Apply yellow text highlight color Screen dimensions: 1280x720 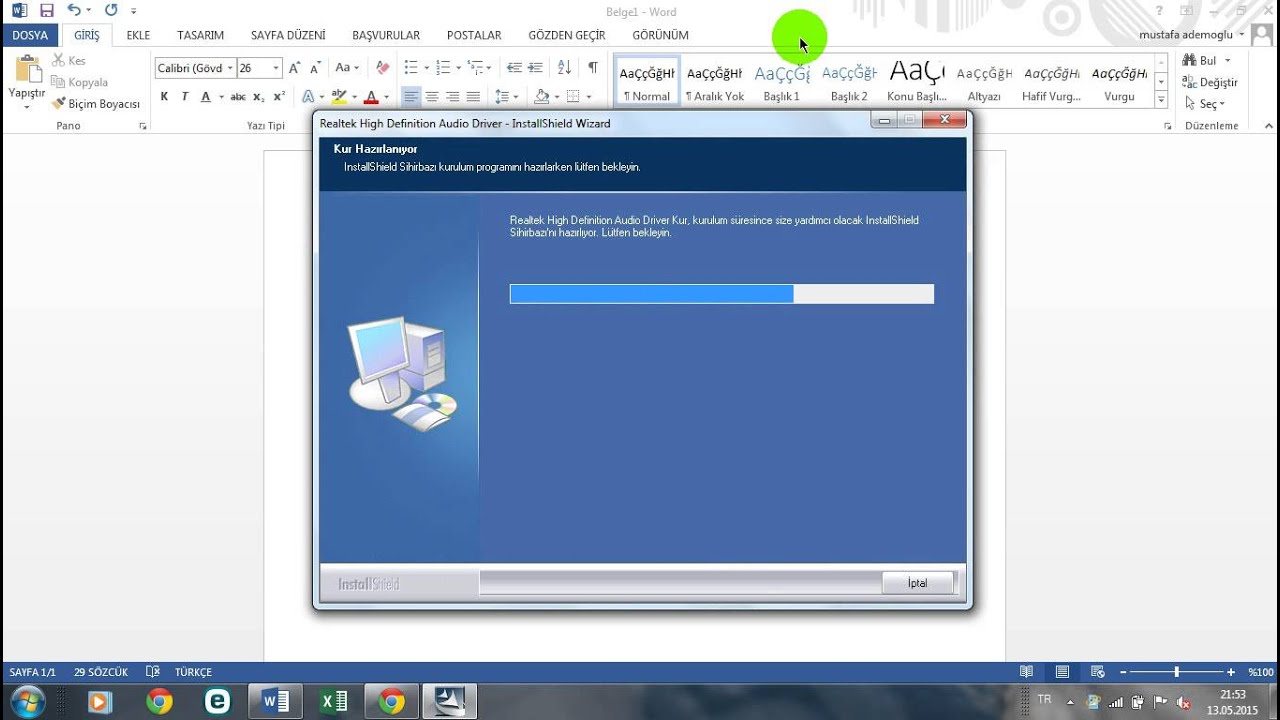click(x=338, y=97)
